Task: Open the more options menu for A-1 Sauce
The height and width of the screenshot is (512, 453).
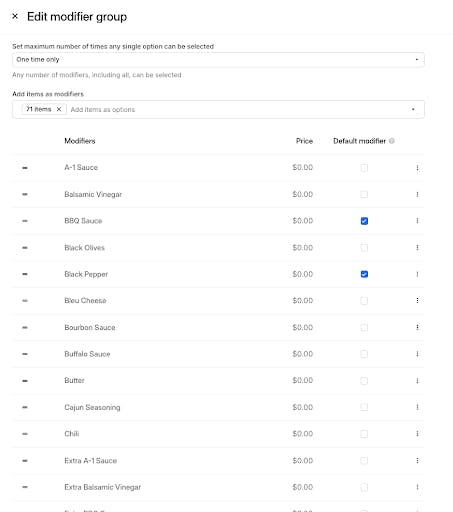Action: point(417,168)
